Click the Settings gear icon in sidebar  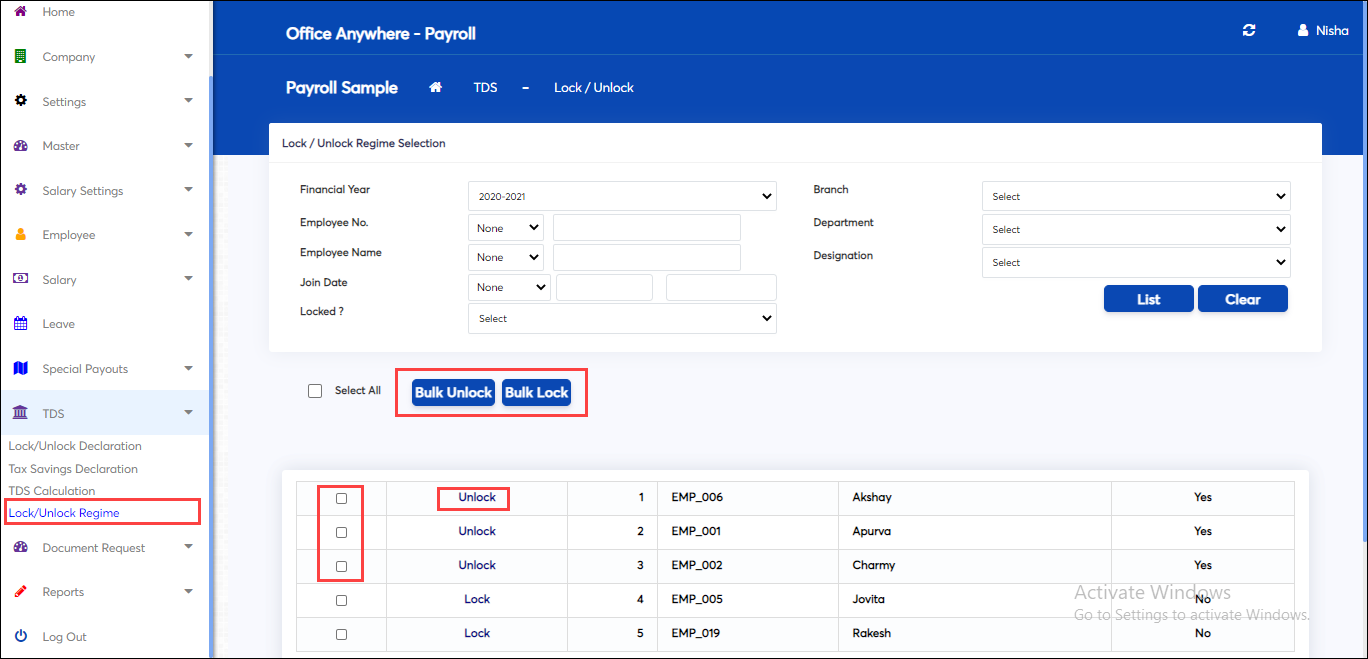pyautogui.click(x=20, y=101)
